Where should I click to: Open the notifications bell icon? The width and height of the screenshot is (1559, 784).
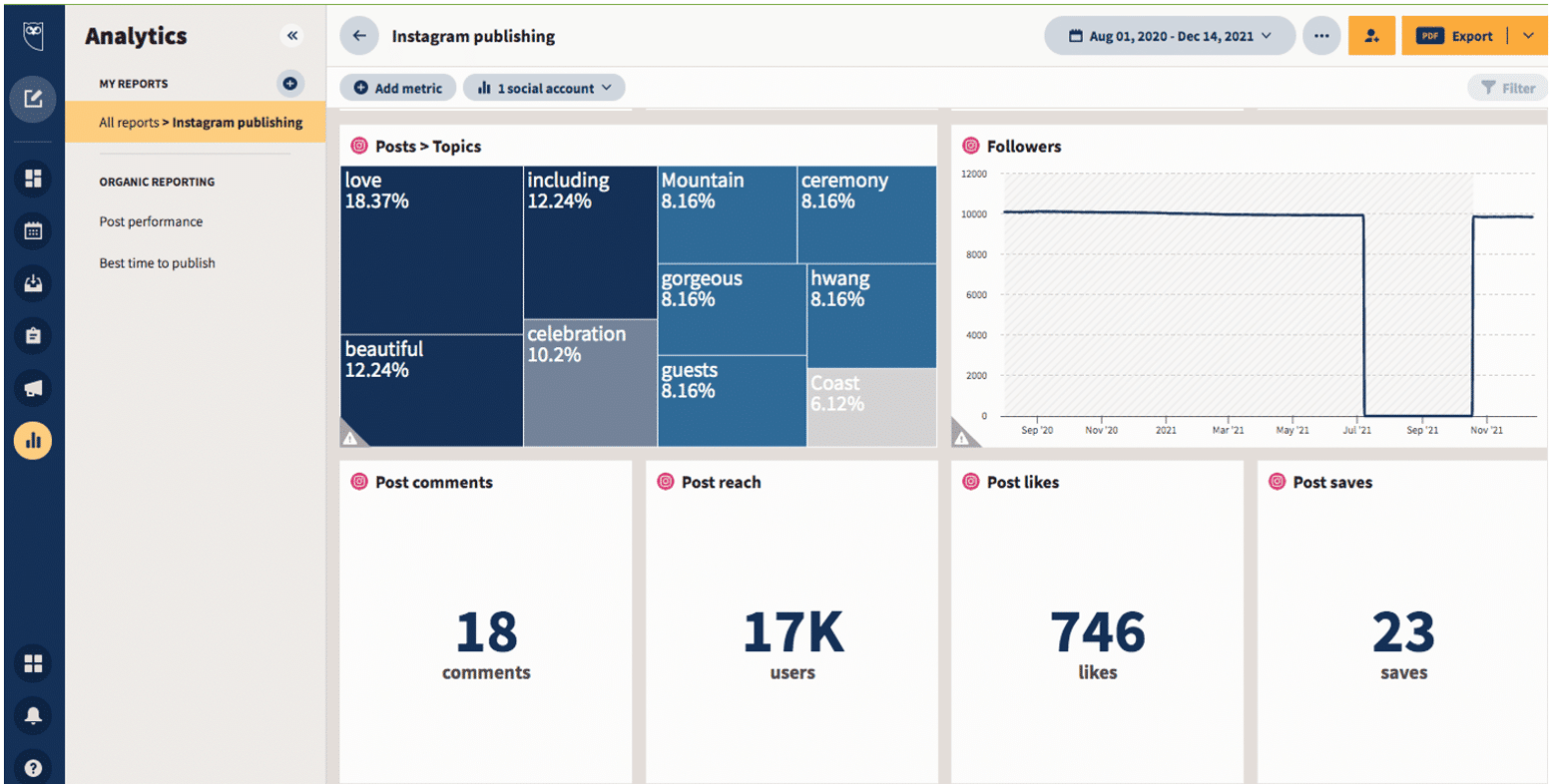[x=33, y=715]
